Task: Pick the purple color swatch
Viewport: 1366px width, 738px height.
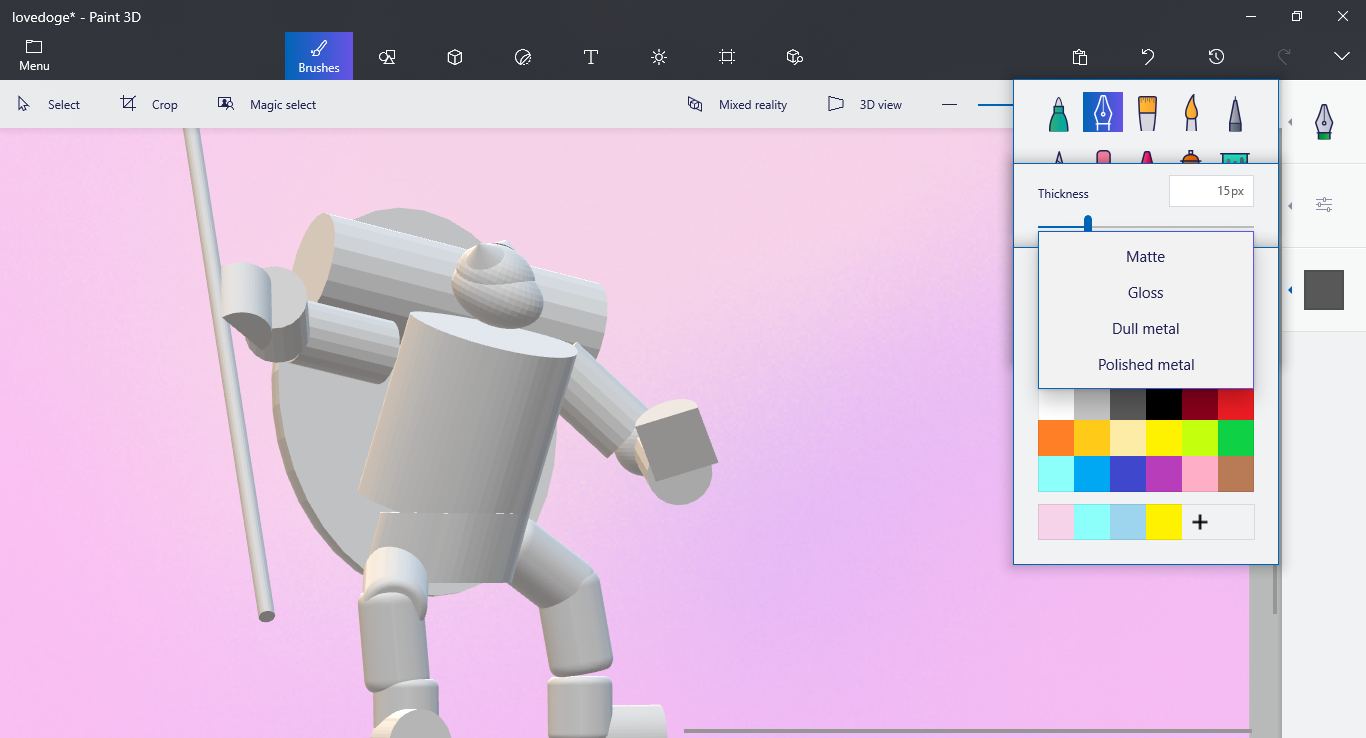Action: (x=1164, y=474)
